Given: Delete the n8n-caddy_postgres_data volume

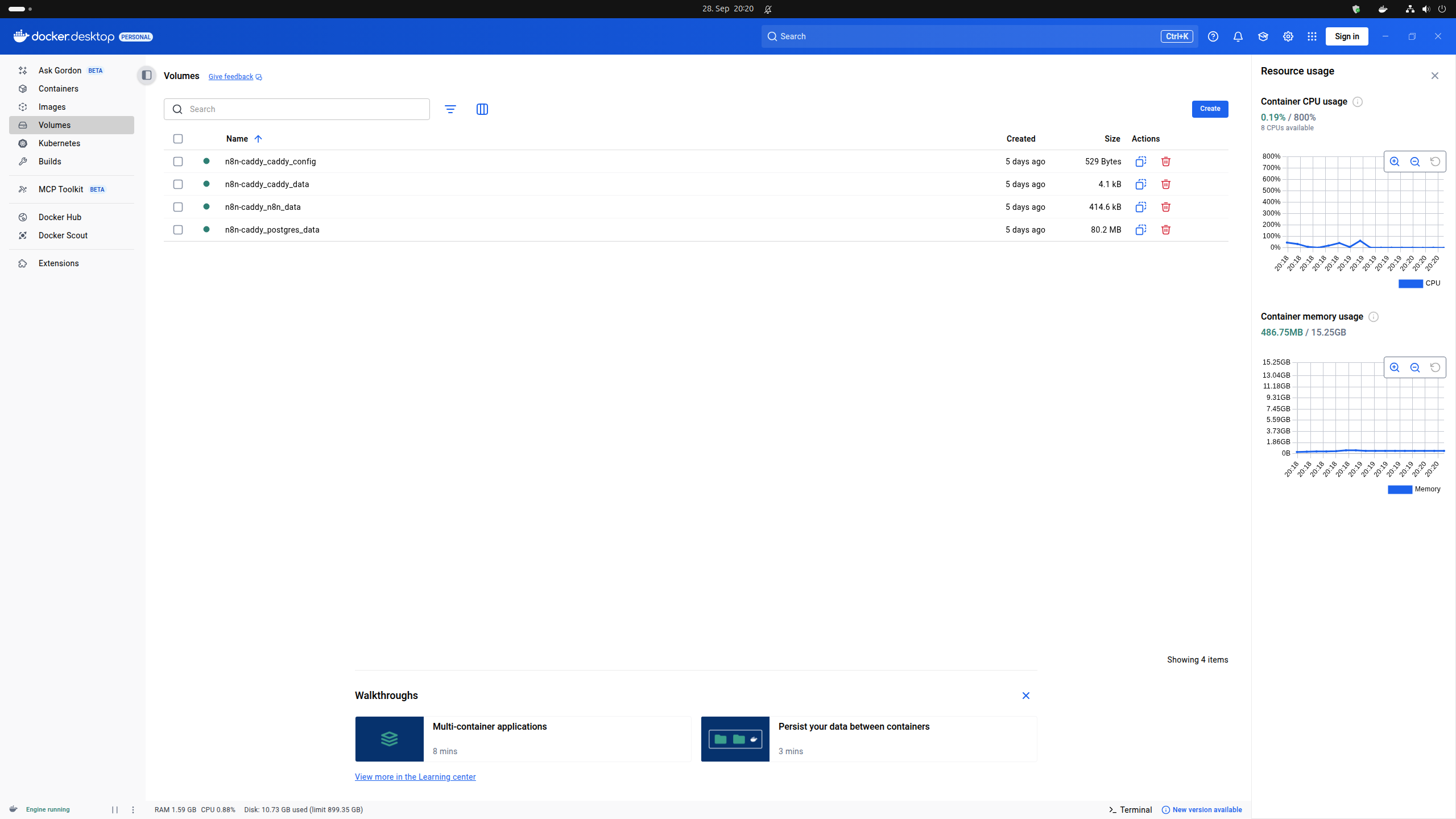Looking at the screenshot, I should pyautogui.click(x=1165, y=230).
